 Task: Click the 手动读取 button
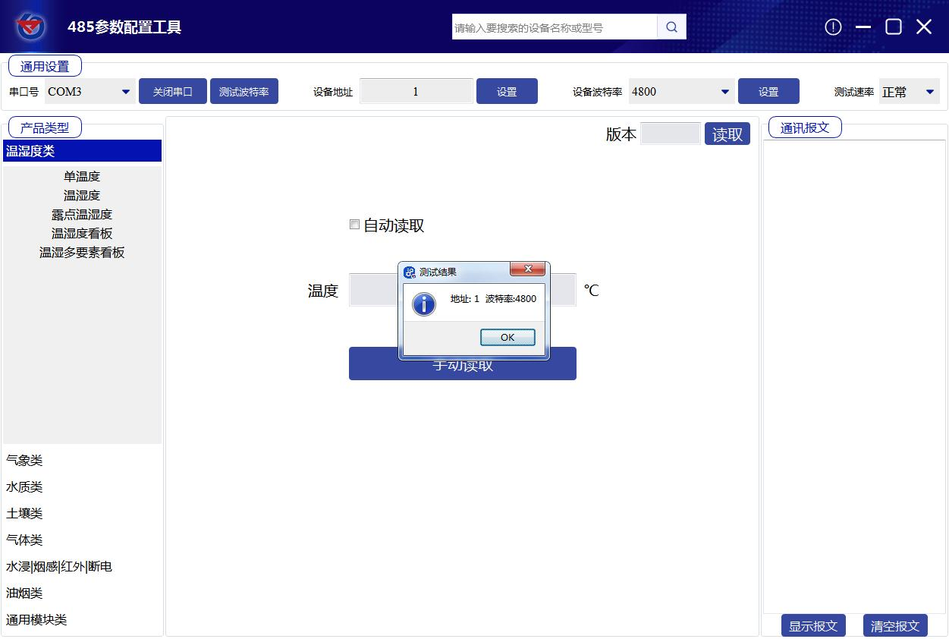coord(462,364)
